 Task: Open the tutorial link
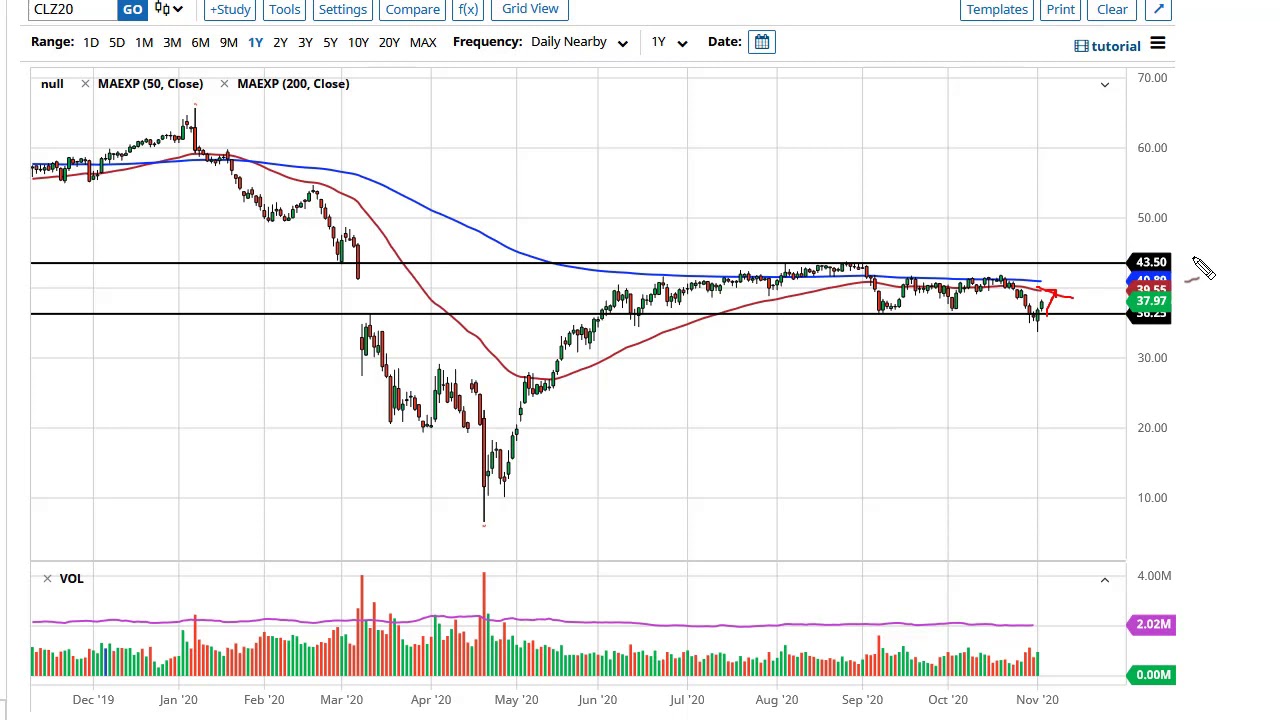[1107, 46]
